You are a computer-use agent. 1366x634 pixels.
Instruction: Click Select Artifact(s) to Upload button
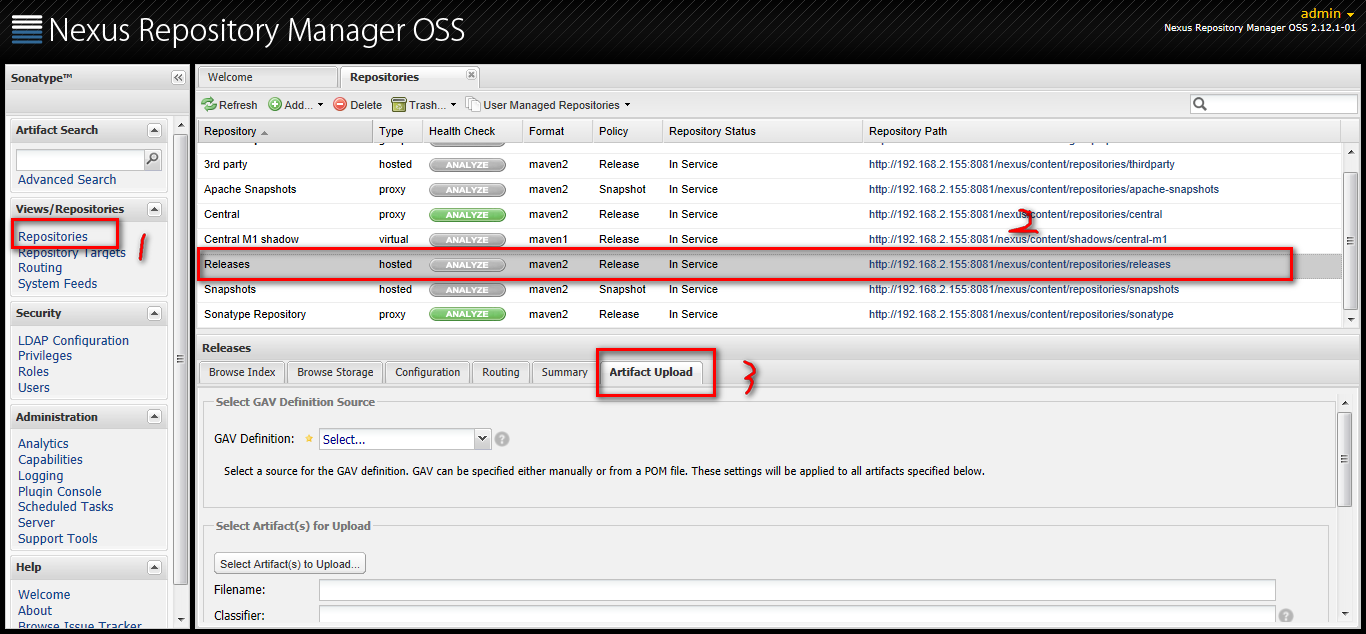coord(290,564)
